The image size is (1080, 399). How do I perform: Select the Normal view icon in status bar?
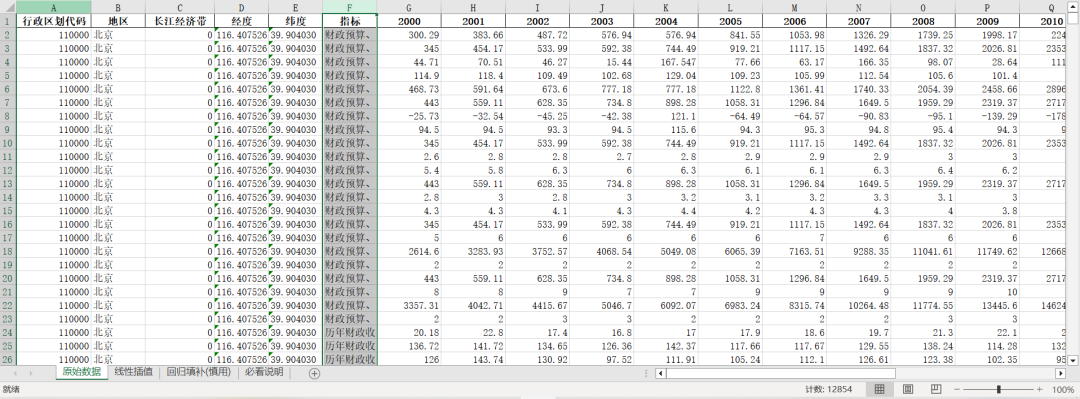click(880, 389)
